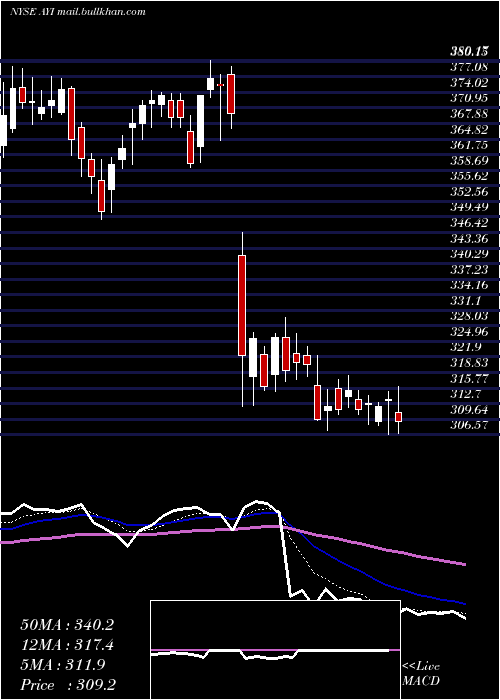The height and width of the screenshot is (700, 500).
Task: Click the 12MA : 317.4 reading
Action: 67,645
